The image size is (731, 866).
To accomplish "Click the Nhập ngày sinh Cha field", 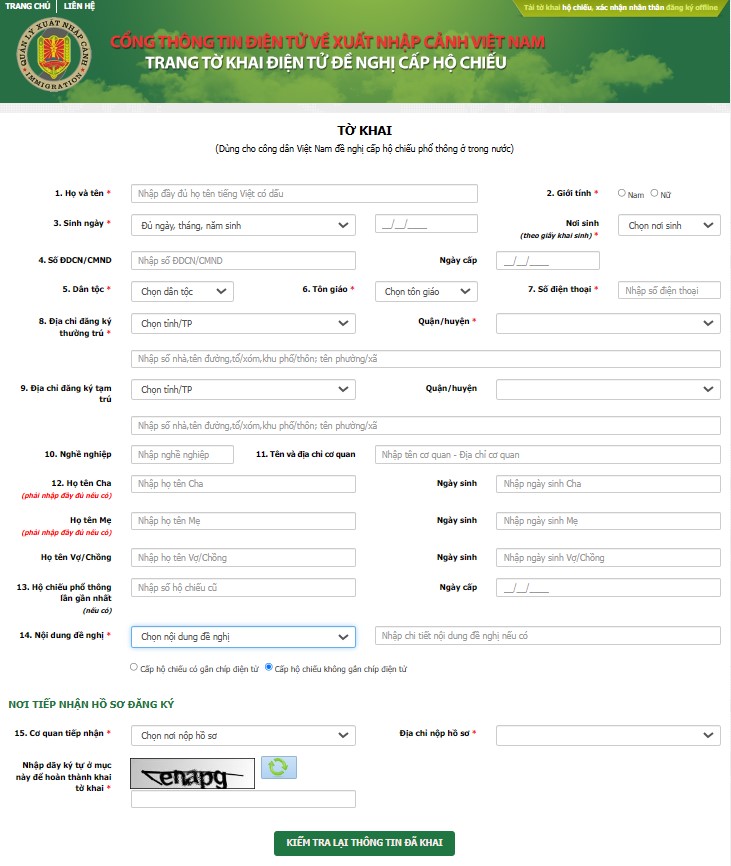I will (x=608, y=484).
